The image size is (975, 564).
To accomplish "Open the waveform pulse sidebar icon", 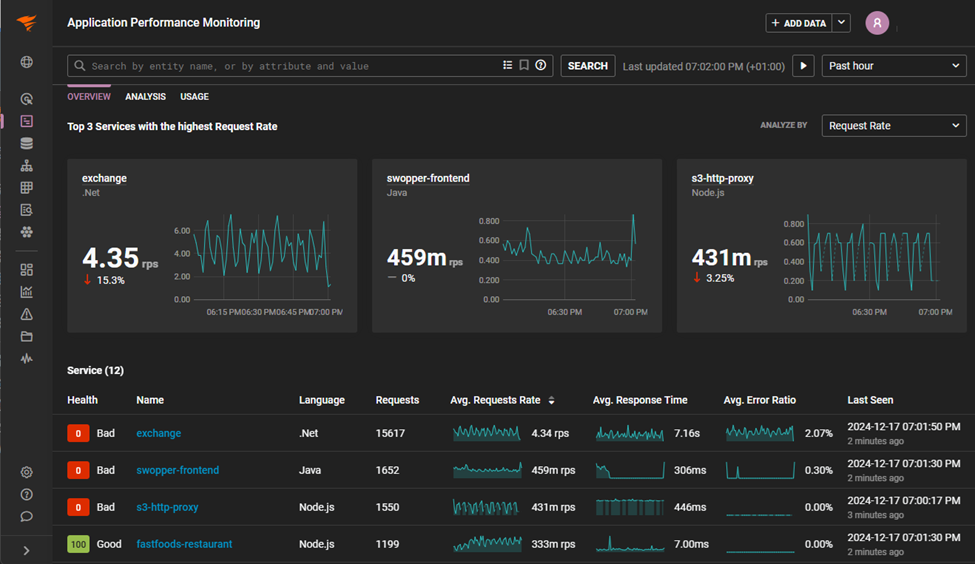I will (26, 359).
